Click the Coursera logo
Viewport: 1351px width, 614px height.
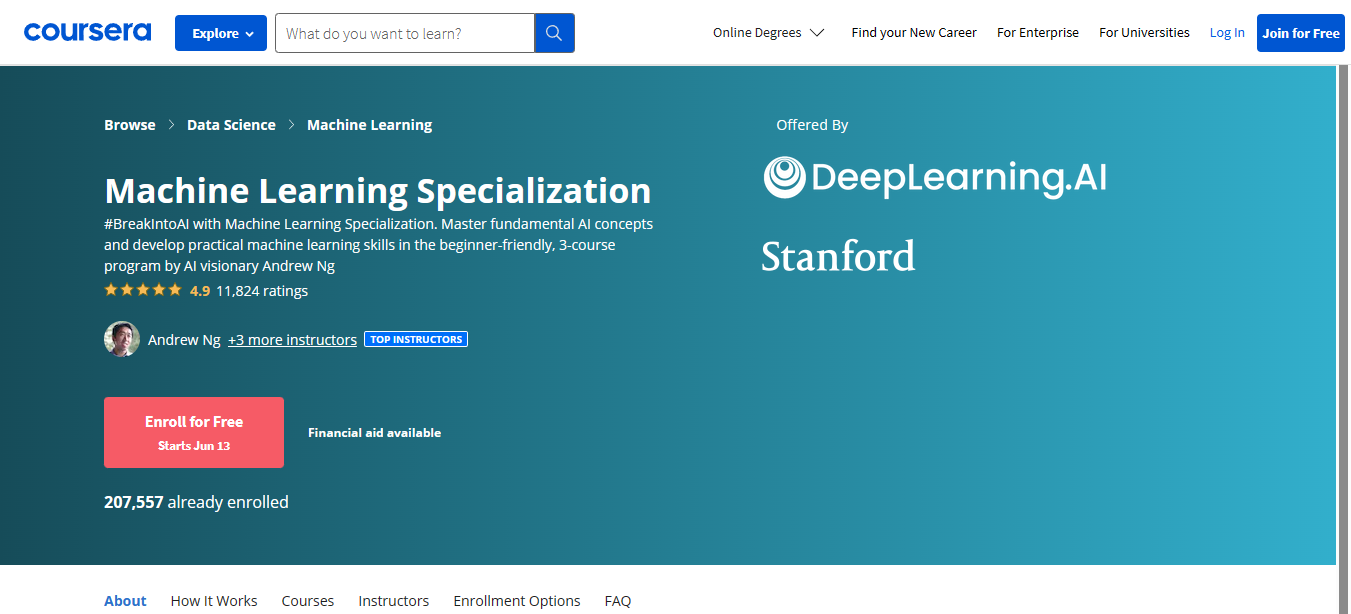pyautogui.click(x=88, y=32)
